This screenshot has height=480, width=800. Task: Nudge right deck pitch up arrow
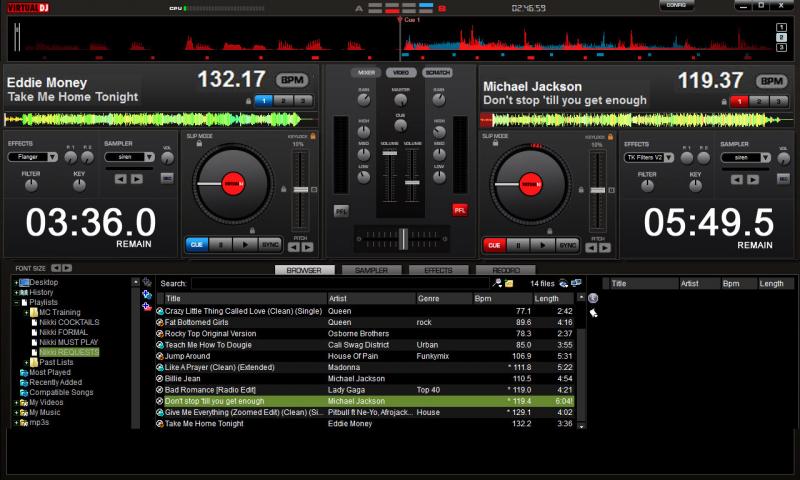[605, 248]
